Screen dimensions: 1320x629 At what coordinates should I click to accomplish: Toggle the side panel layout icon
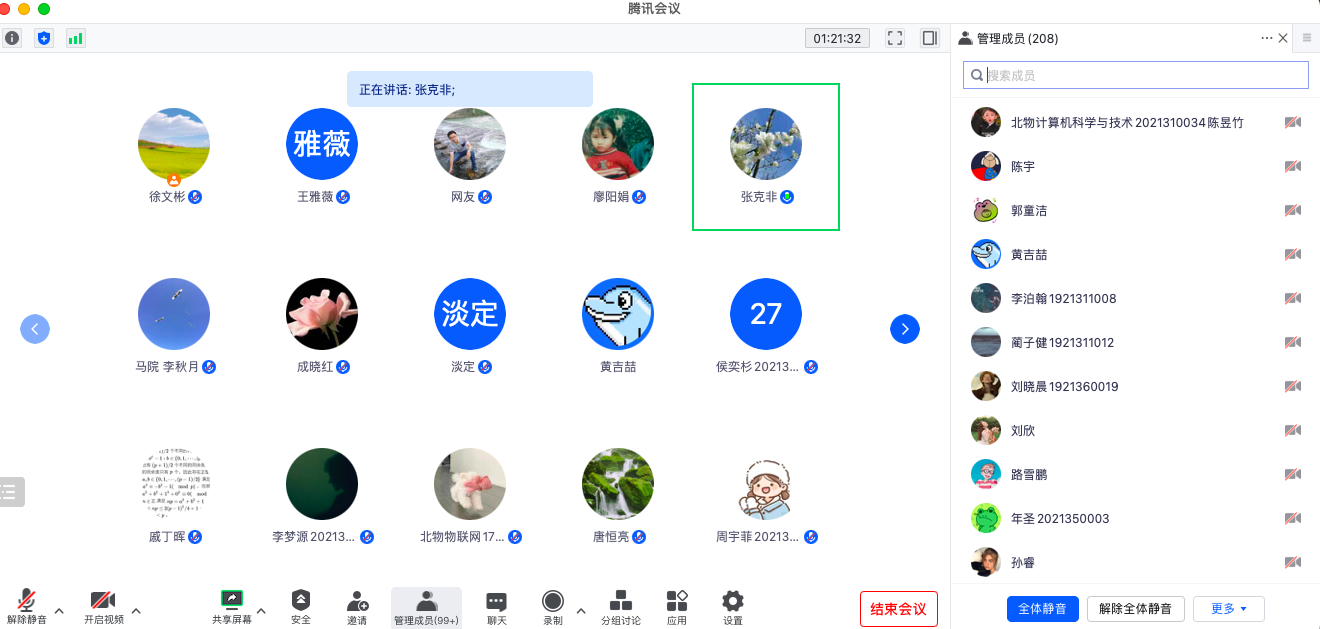coord(930,38)
